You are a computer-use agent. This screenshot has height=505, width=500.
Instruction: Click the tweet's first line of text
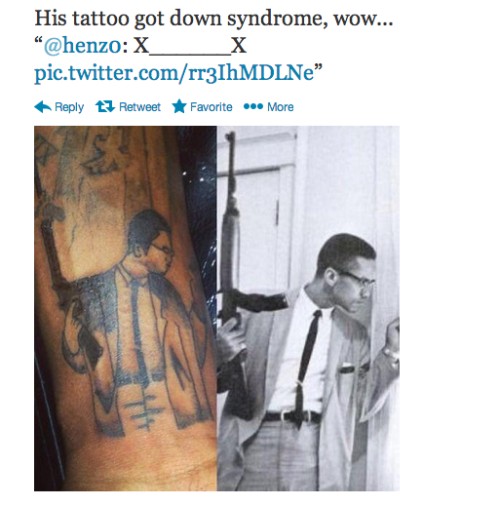pos(214,18)
